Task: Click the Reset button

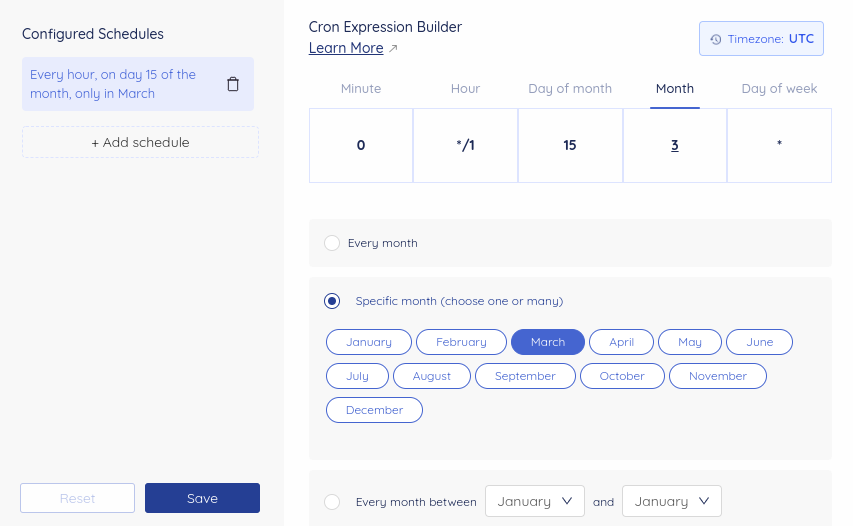Action: pyautogui.click(x=77, y=498)
